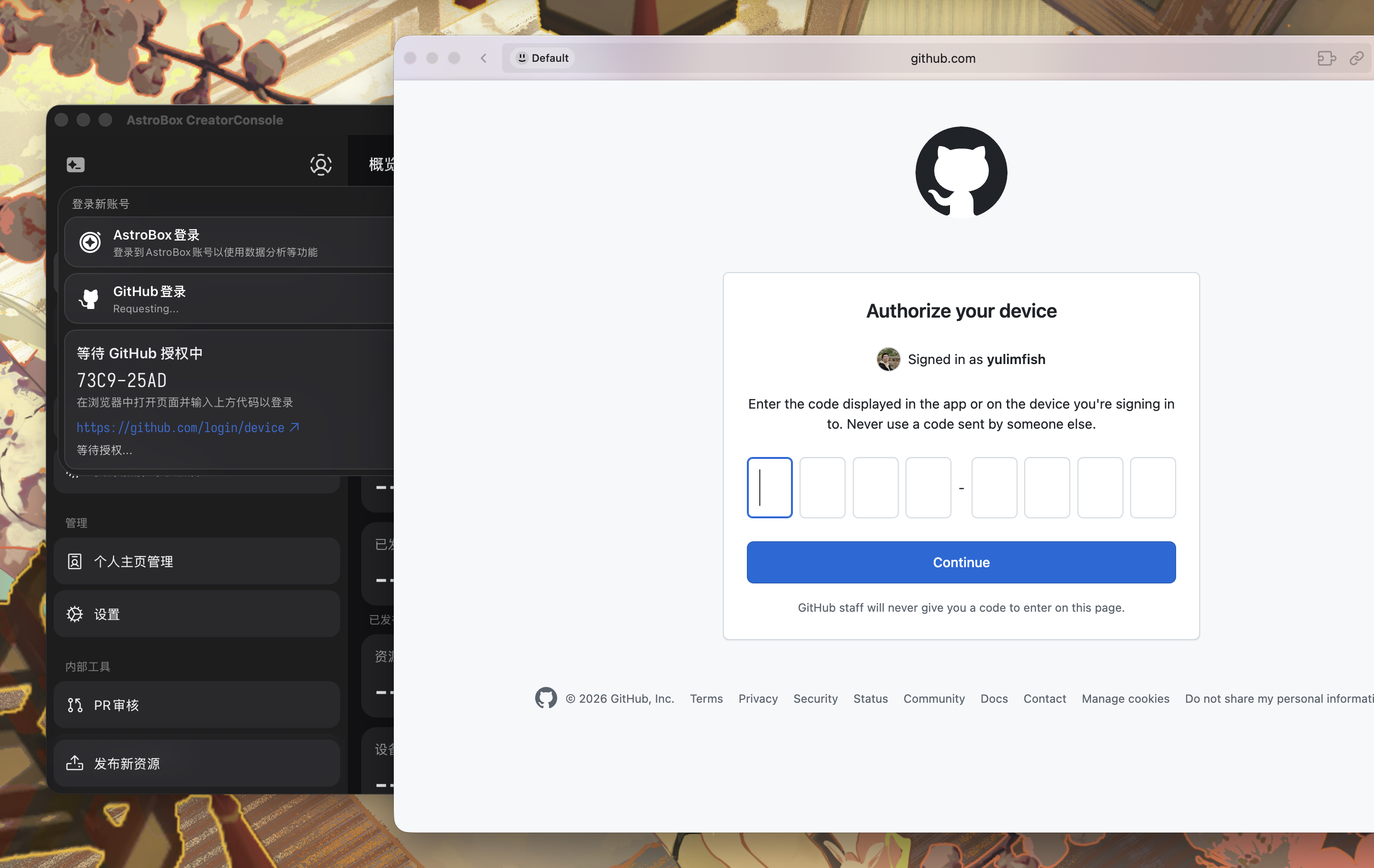The image size is (1374, 868).
Task: Open the Security footer link
Action: (x=815, y=698)
